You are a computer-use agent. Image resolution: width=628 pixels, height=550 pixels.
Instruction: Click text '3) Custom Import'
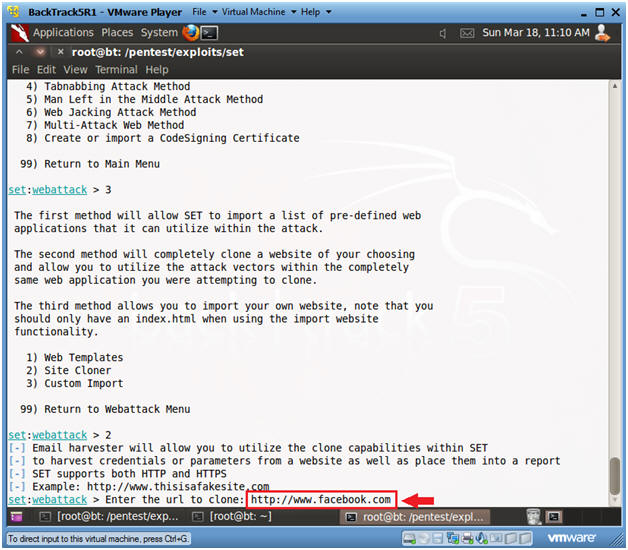coord(74,383)
